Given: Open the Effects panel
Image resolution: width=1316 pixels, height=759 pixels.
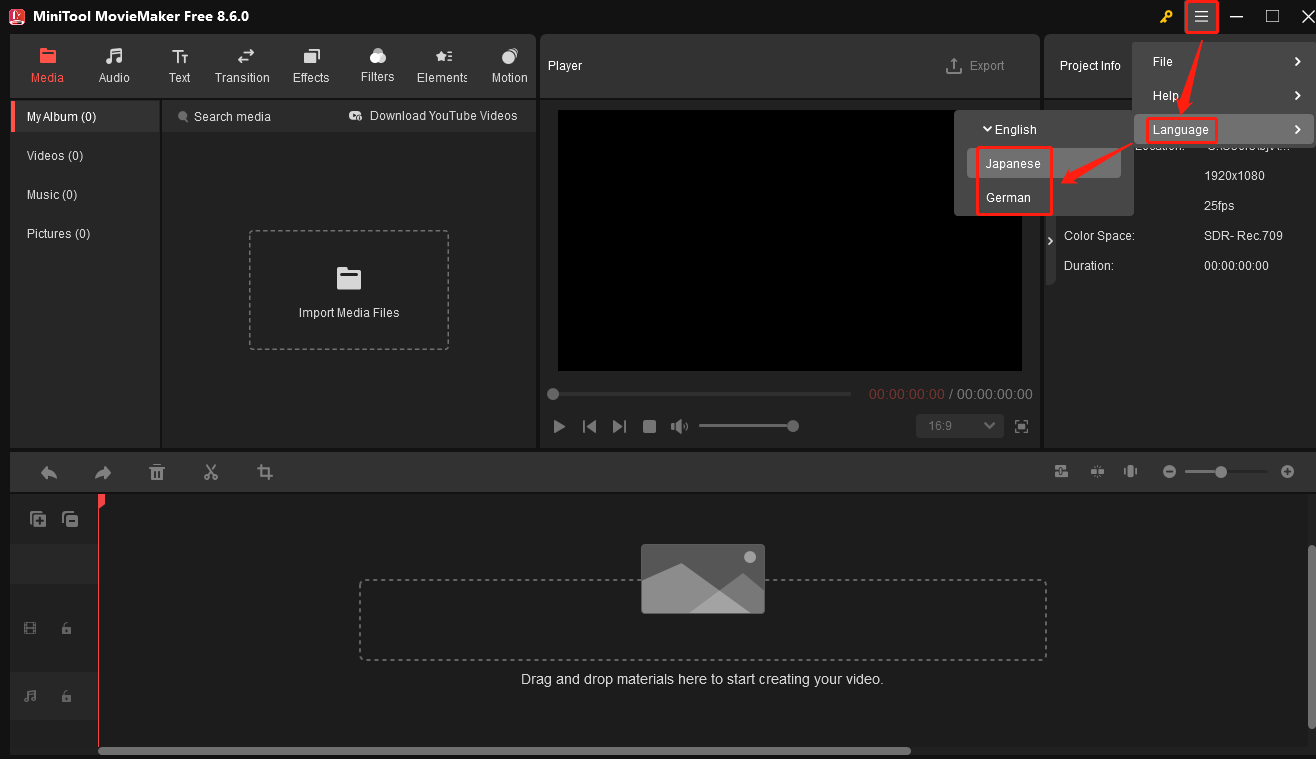Looking at the screenshot, I should coord(310,66).
